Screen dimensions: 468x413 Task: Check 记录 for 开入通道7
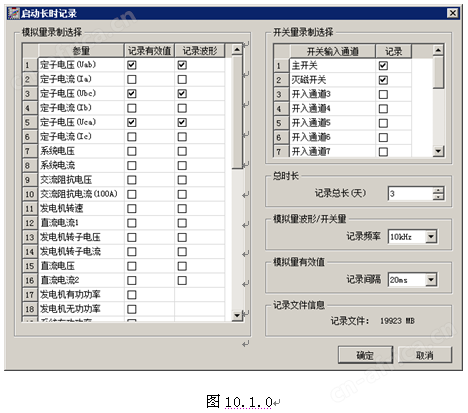click(383, 152)
